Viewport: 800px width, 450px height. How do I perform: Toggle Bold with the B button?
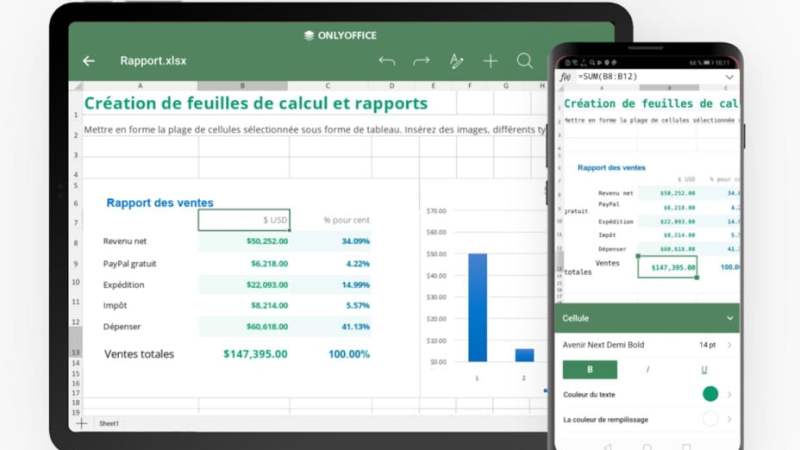click(x=590, y=369)
